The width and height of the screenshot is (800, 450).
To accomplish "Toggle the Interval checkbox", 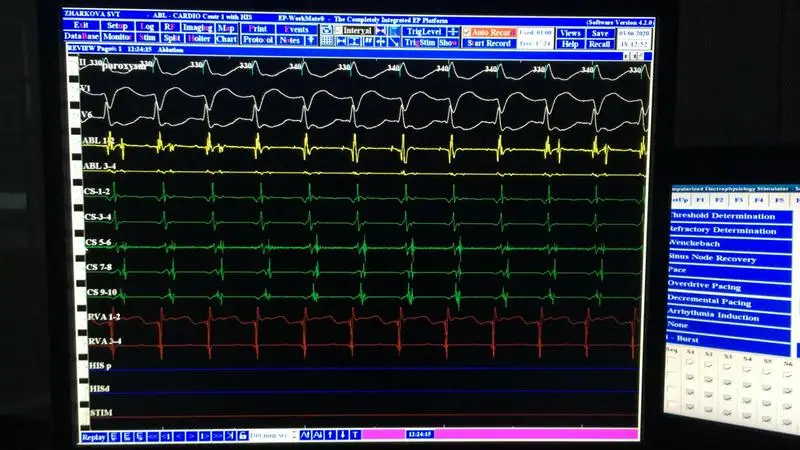I will [338, 31].
